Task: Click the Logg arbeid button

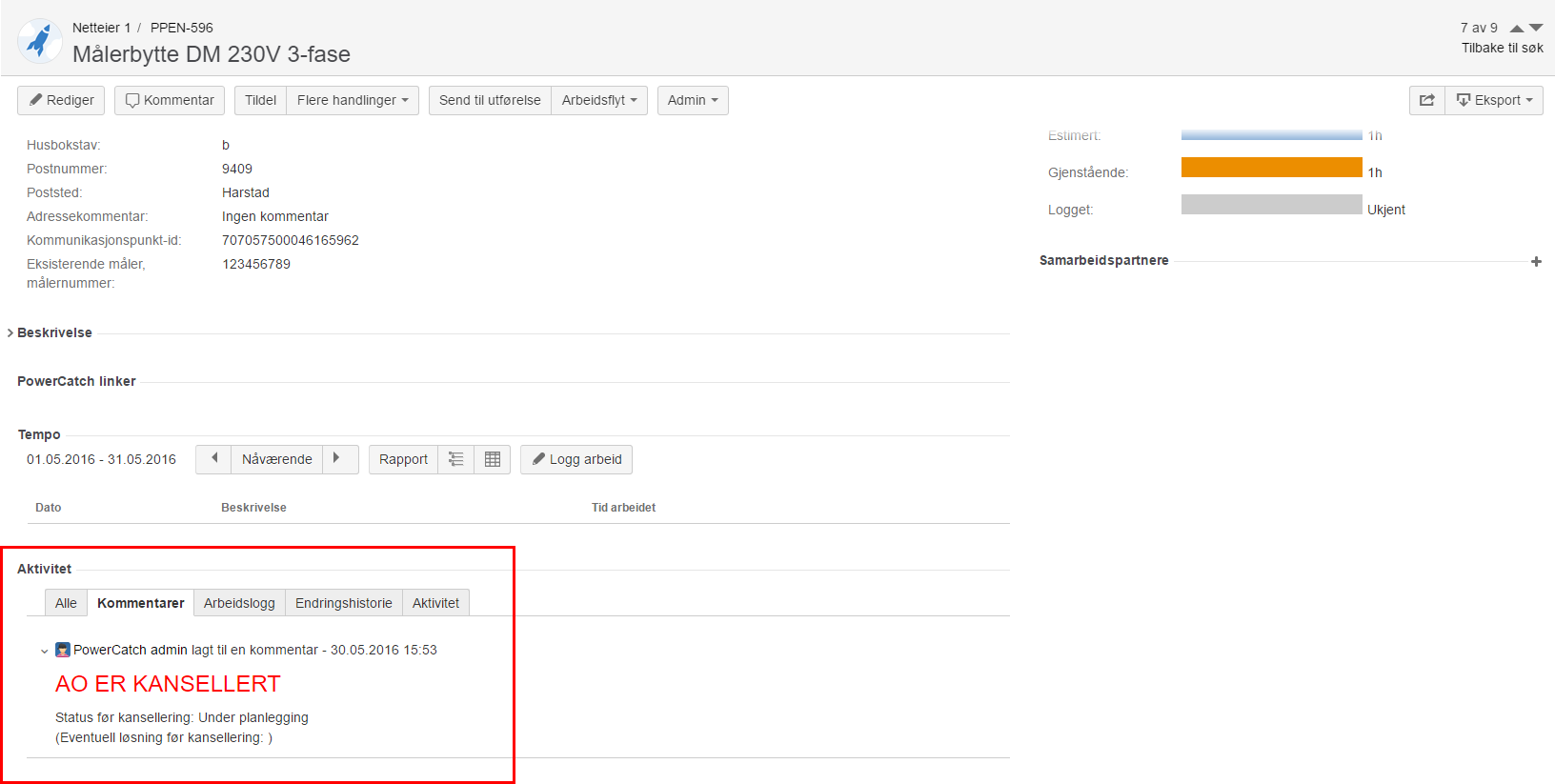Action: 576,459
